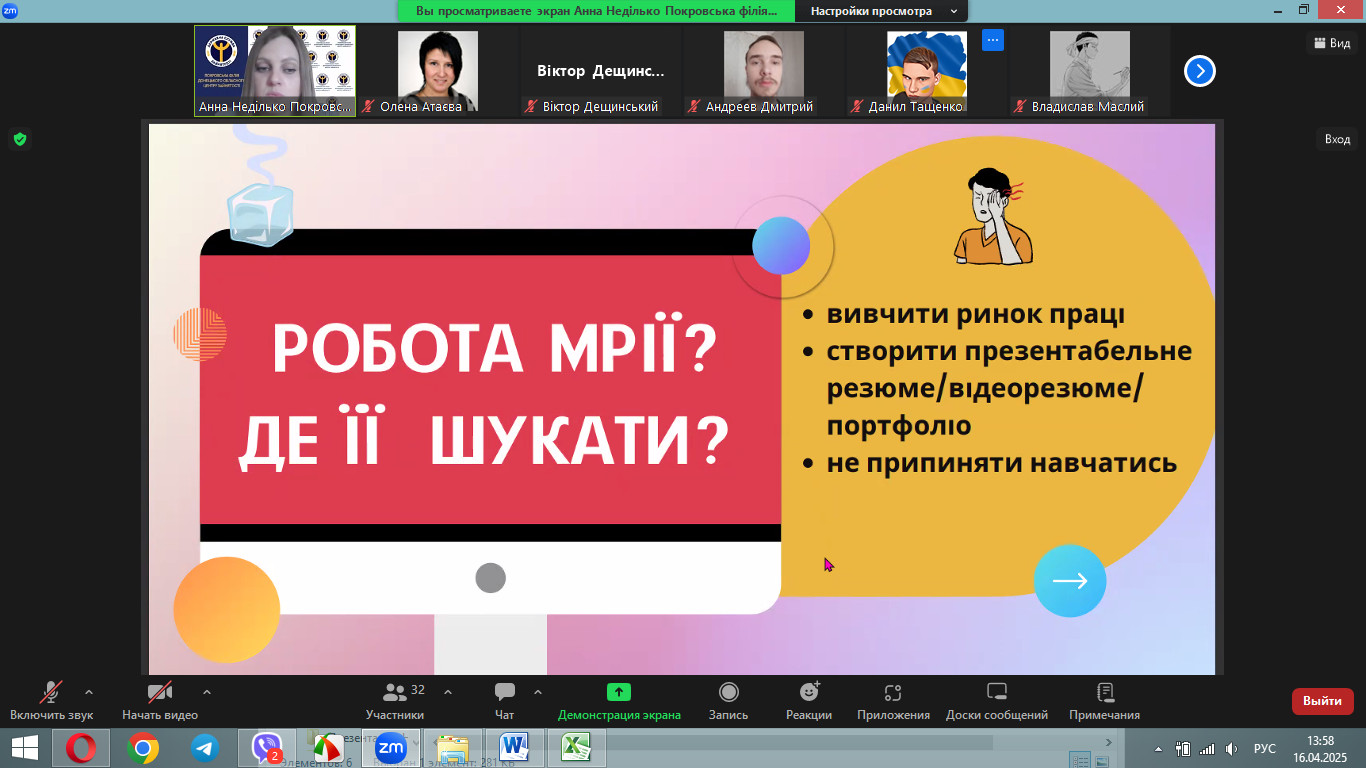Expand the participants options chevron
Image resolution: width=1366 pixels, height=768 pixels.
pyautogui.click(x=447, y=691)
